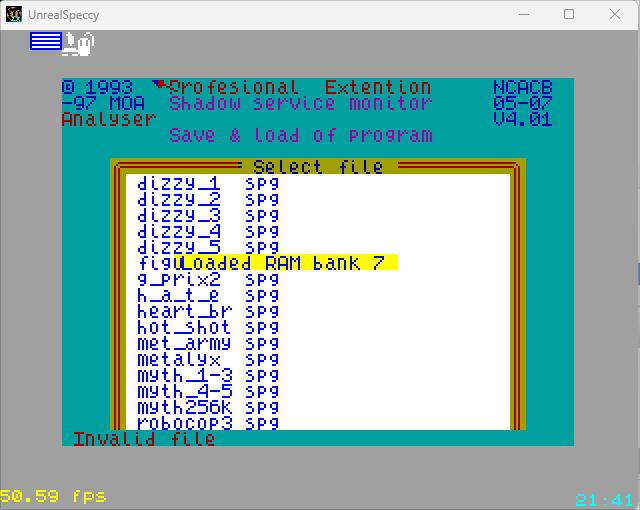Select file dizzy_5 spg
Image resolution: width=640 pixels, height=510 pixels.
(208, 247)
